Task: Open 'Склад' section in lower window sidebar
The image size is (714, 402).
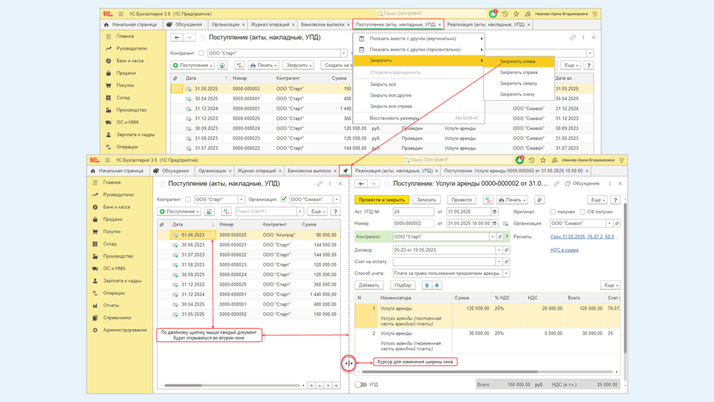Action: (110, 244)
